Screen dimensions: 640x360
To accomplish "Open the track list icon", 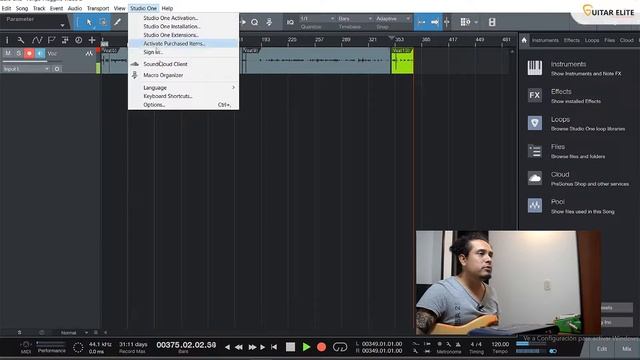I will click(x=65, y=40).
